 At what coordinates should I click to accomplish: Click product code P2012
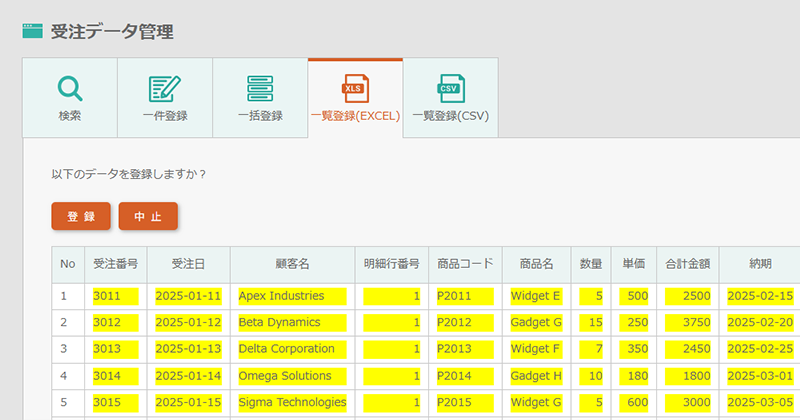[x=465, y=323]
